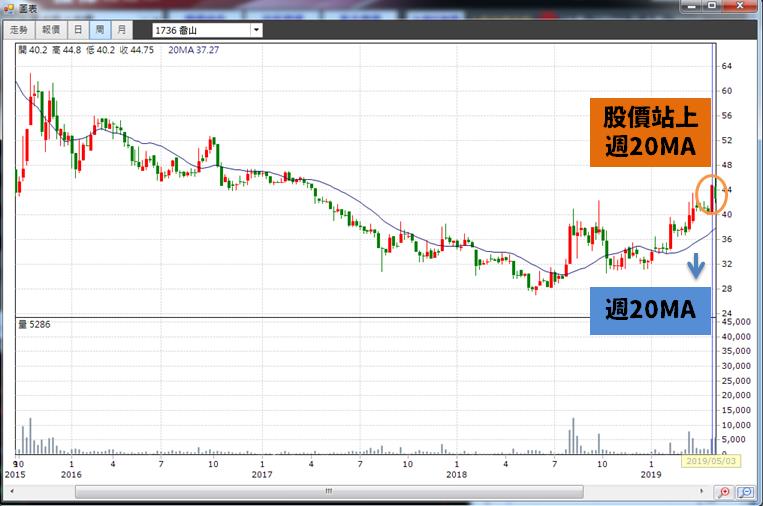The width and height of the screenshot is (763, 506).
Task: Close the chart window
Action: (740, 6)
